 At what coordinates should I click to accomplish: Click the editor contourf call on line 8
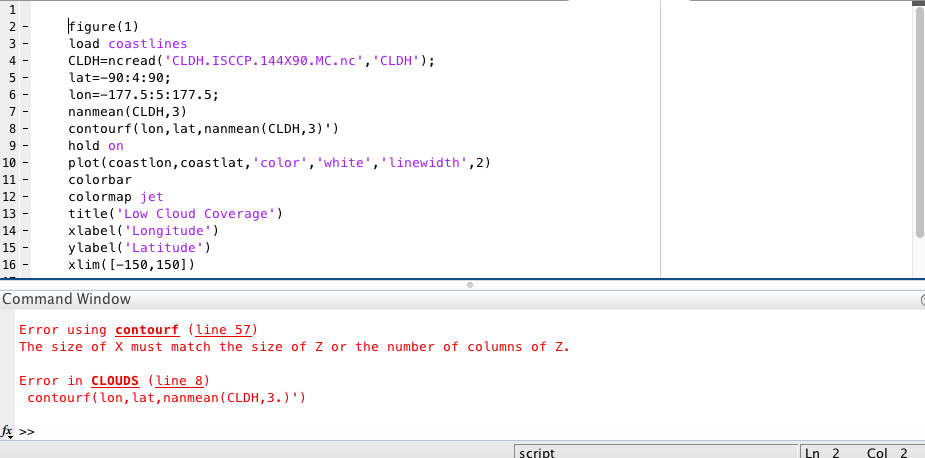[x=204, y=129]
